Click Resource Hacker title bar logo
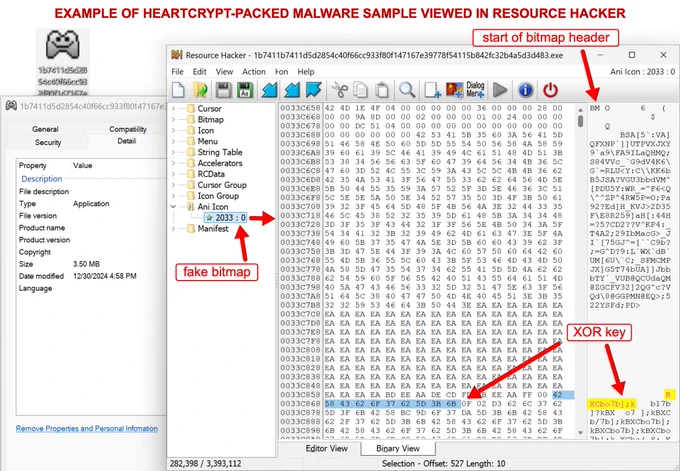This screenshot has height=471, width=680. [x=177, y=55]
